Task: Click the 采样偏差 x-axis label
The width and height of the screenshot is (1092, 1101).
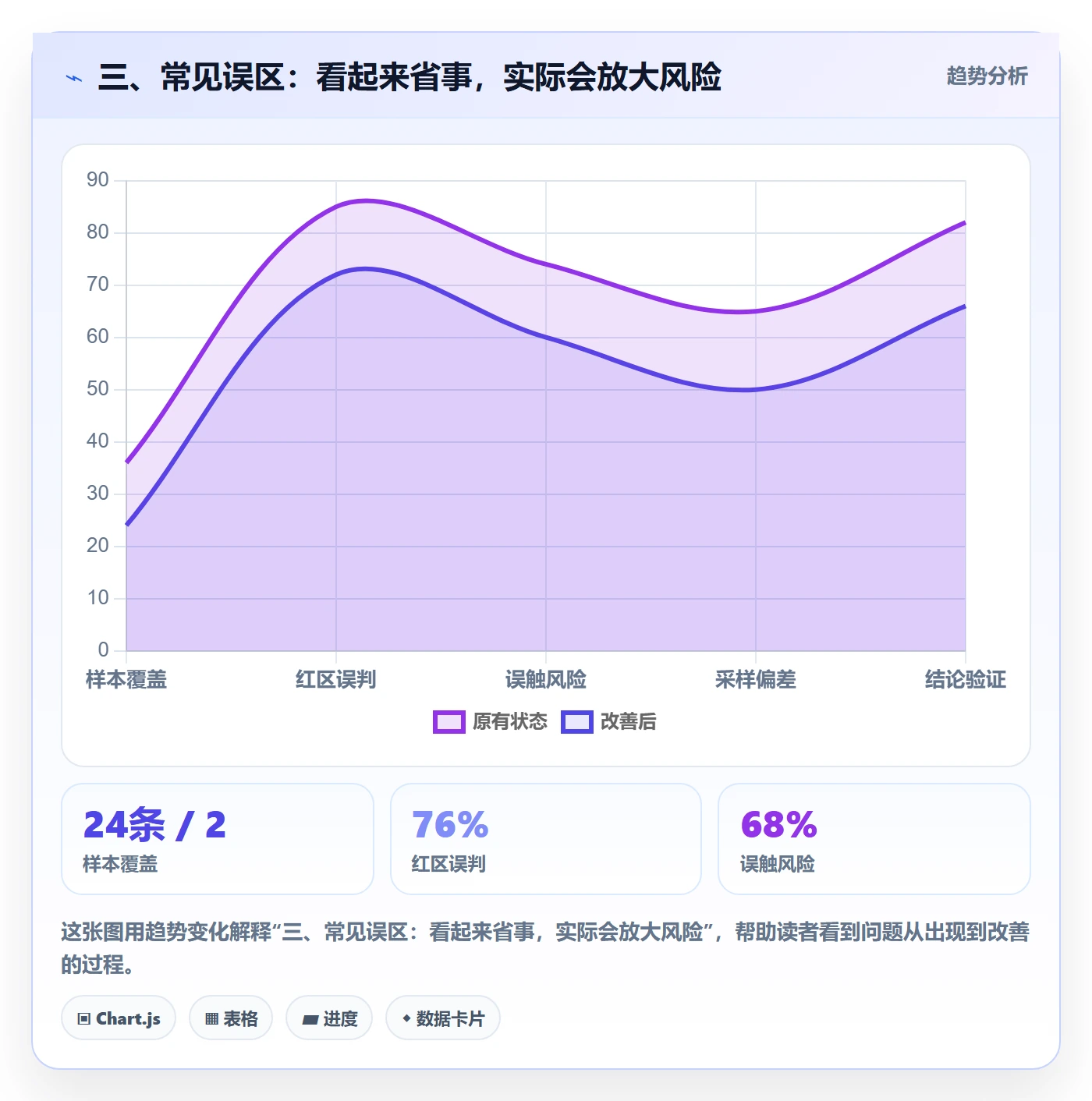Action: point(756,680)
